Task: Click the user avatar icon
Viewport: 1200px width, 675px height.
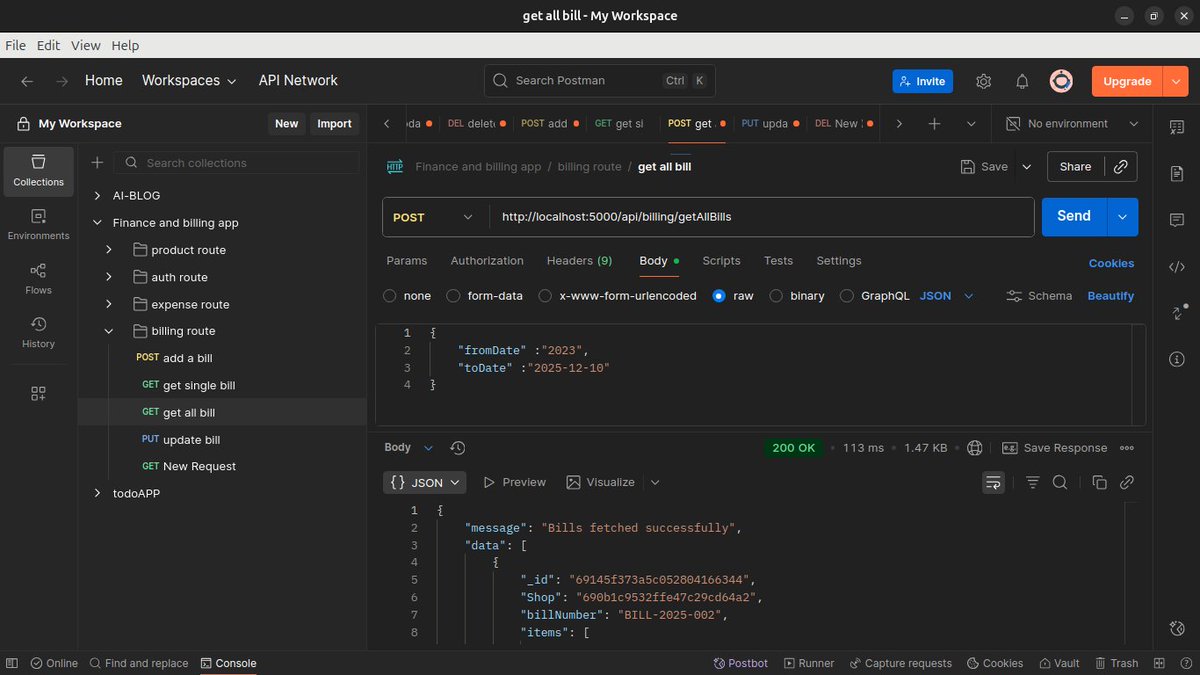Action: point(1061,81)
